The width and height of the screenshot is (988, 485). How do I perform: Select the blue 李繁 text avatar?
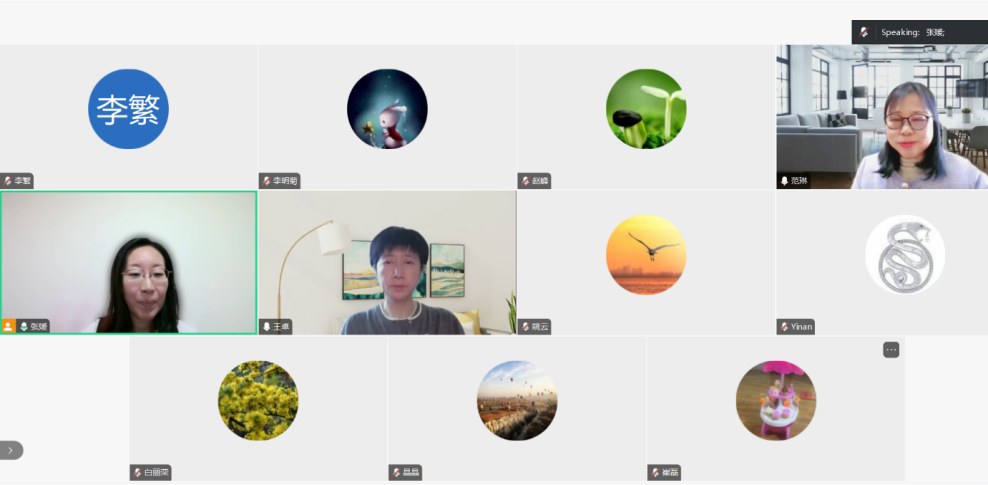coord(129,109)
